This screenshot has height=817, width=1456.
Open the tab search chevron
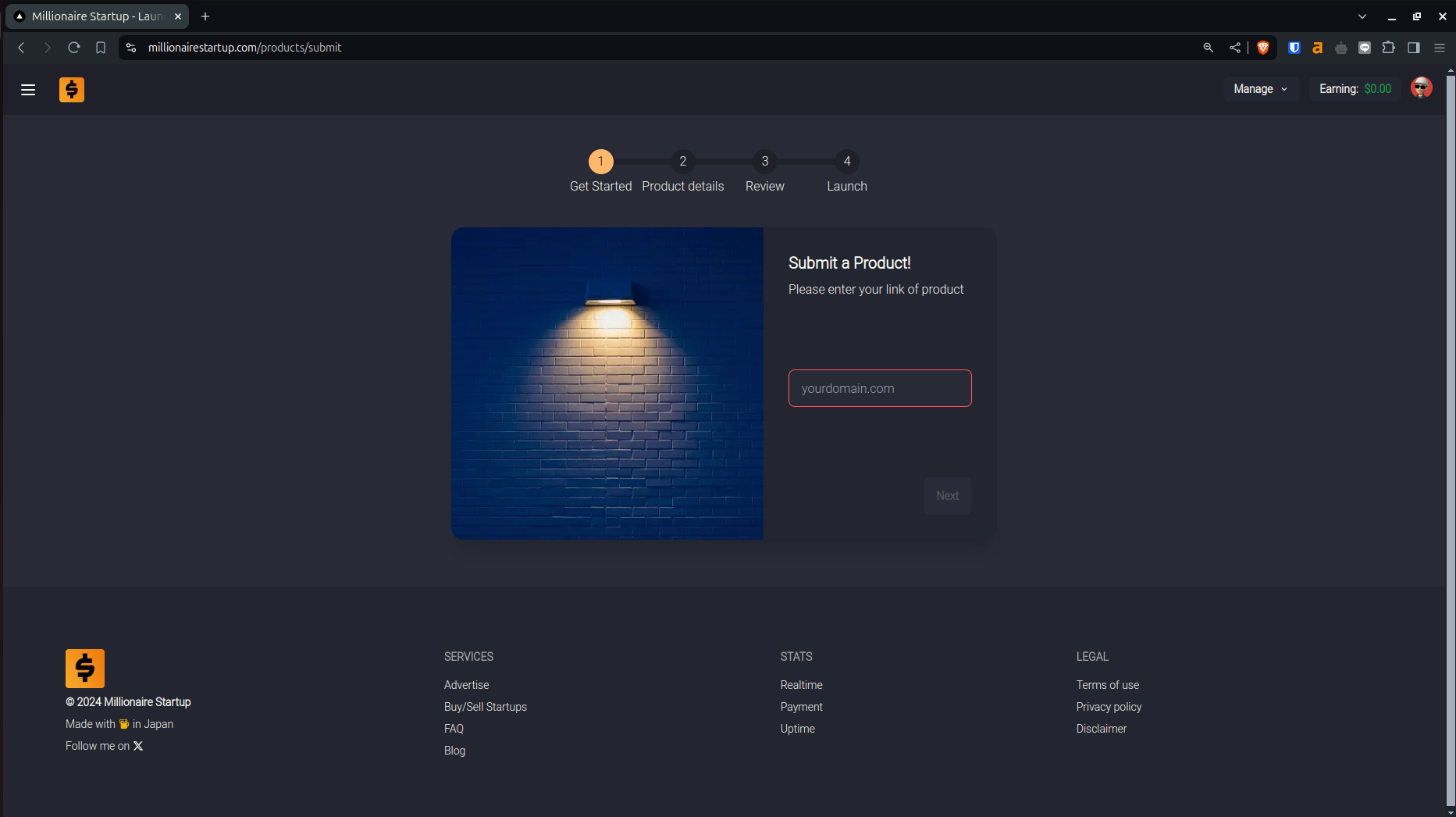tap(1362, 16)
